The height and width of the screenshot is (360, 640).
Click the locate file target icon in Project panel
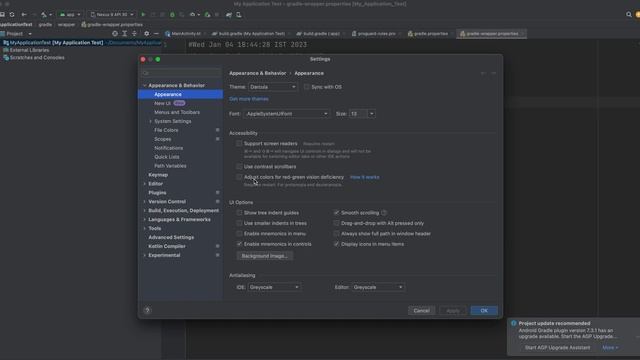pyautogui.click(x=115, y=34)
